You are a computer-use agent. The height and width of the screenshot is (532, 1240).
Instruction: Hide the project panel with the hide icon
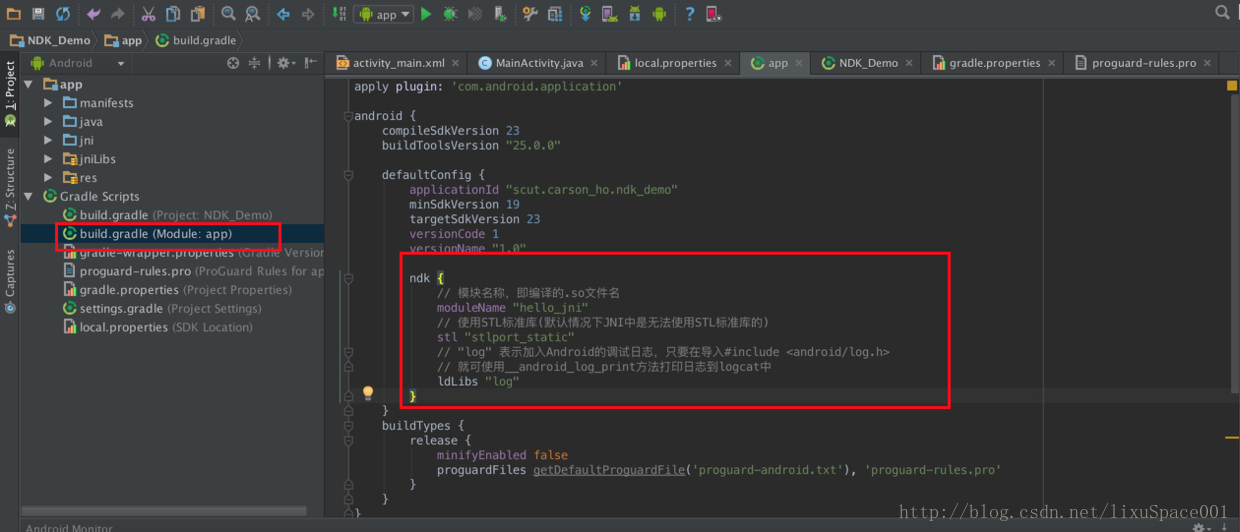point(311,62)
